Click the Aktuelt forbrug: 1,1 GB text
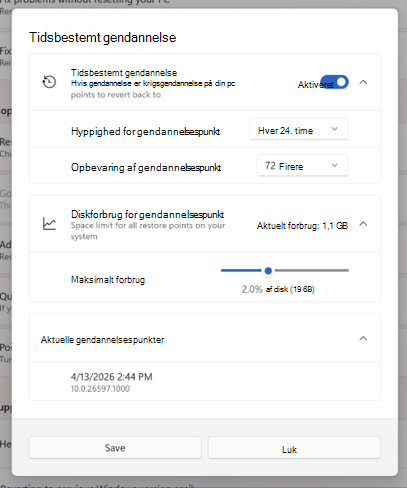Screen dimensions: 407x488 [x=302, y=226]
